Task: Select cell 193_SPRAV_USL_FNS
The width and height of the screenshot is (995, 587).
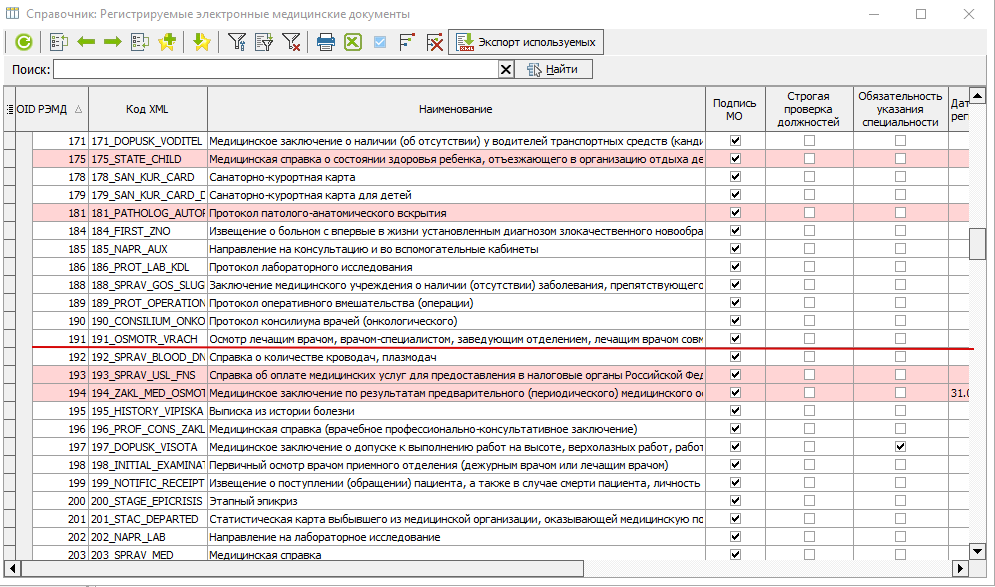Action: 148,375
